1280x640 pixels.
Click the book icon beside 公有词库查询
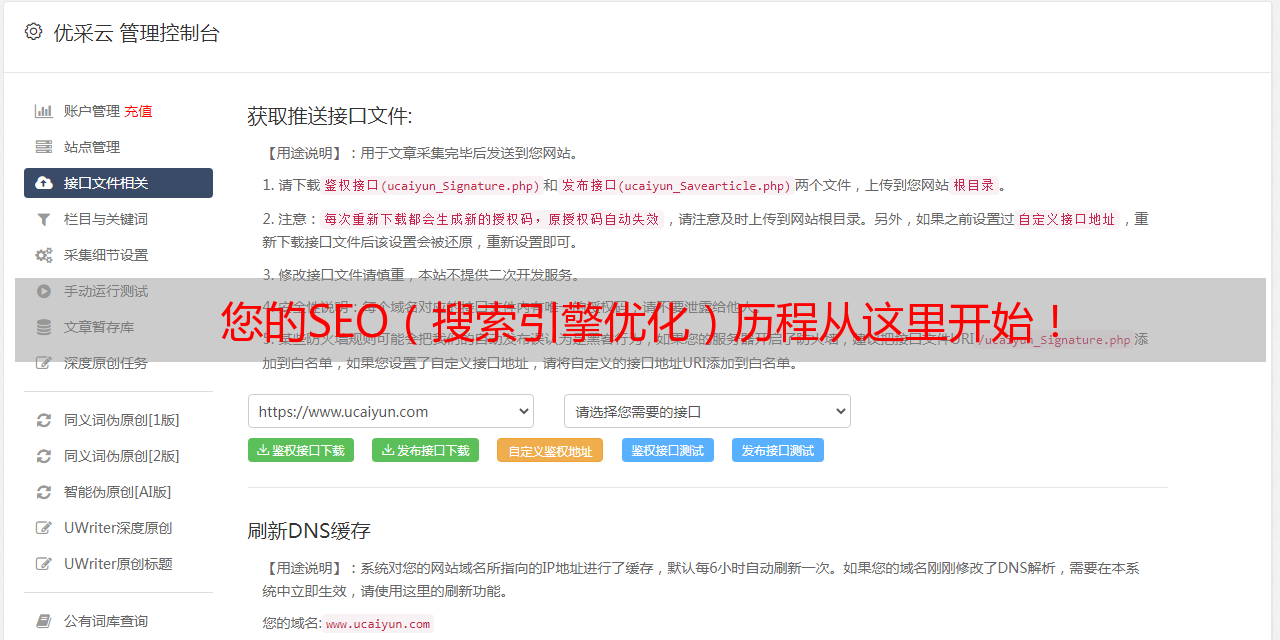click(x=44, y=621)
